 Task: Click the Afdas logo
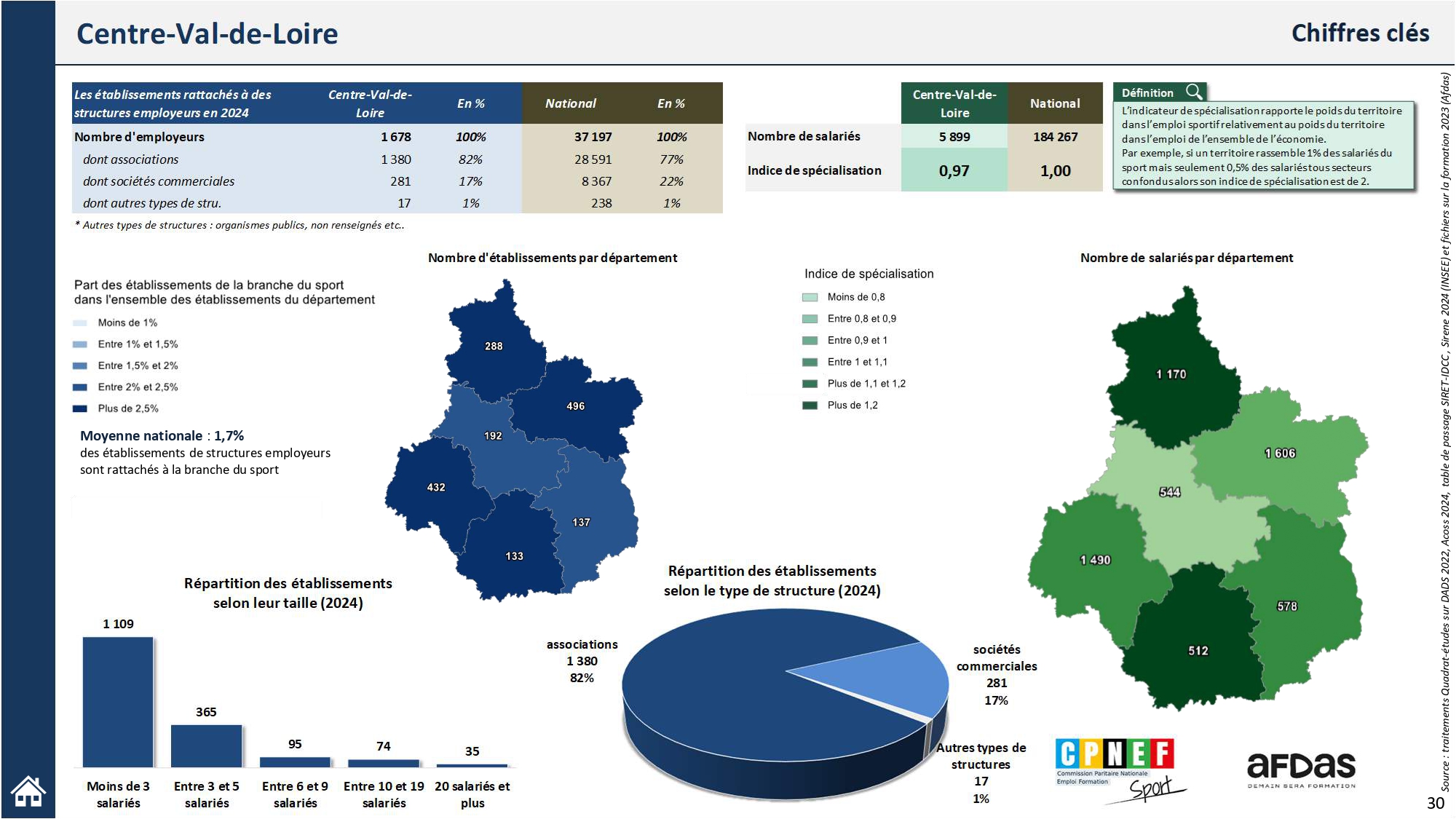(1301, 769)
